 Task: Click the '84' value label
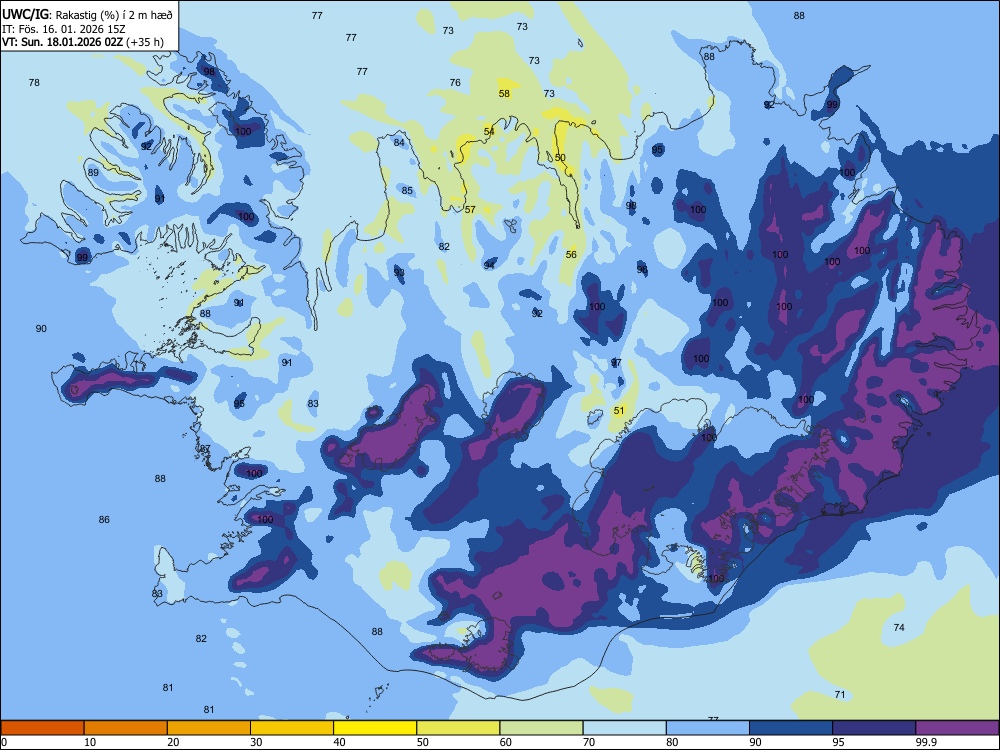pyautogui.click(x=399, y=142)
